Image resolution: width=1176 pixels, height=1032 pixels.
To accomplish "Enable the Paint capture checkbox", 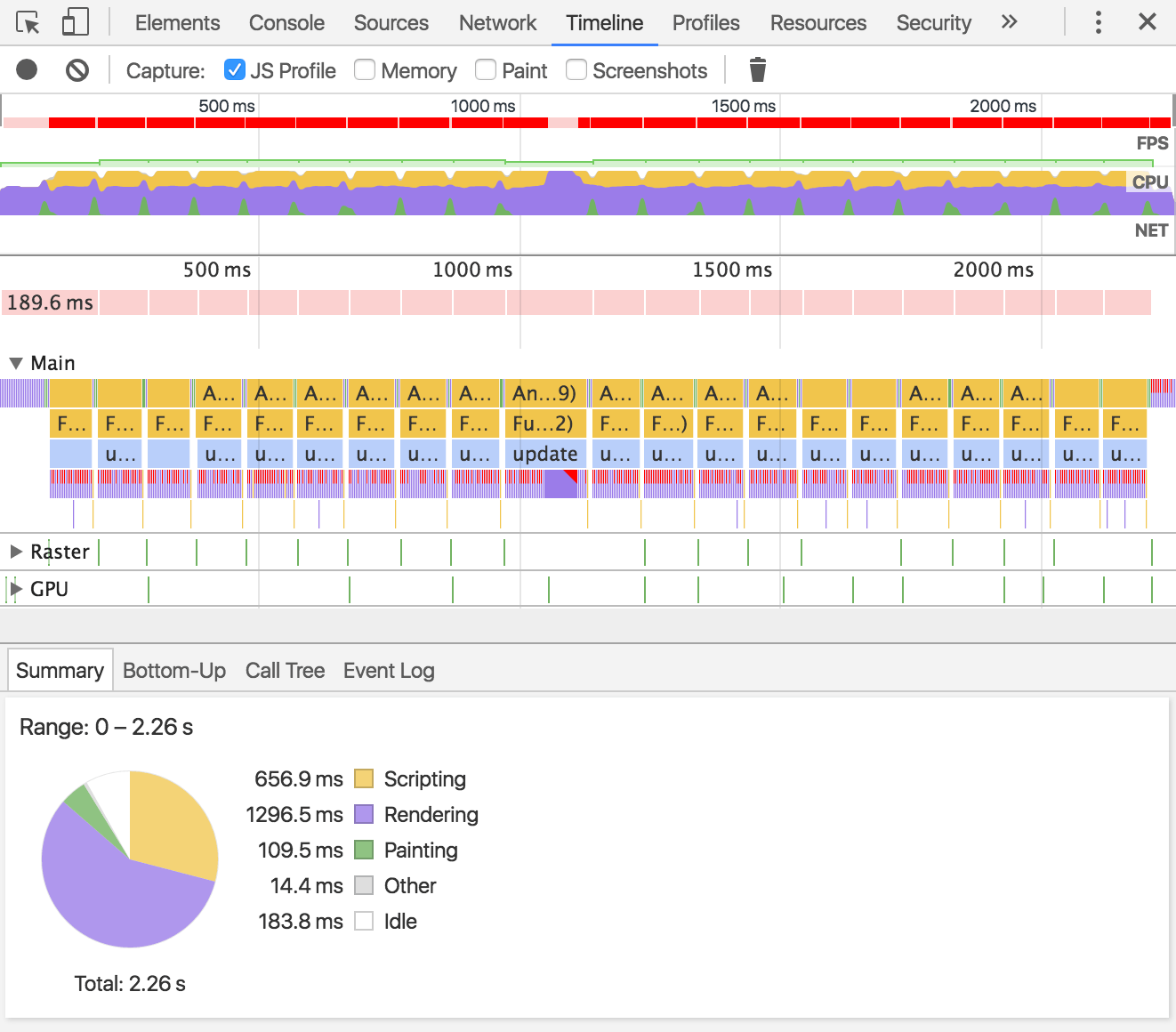I will pos(486,69).
